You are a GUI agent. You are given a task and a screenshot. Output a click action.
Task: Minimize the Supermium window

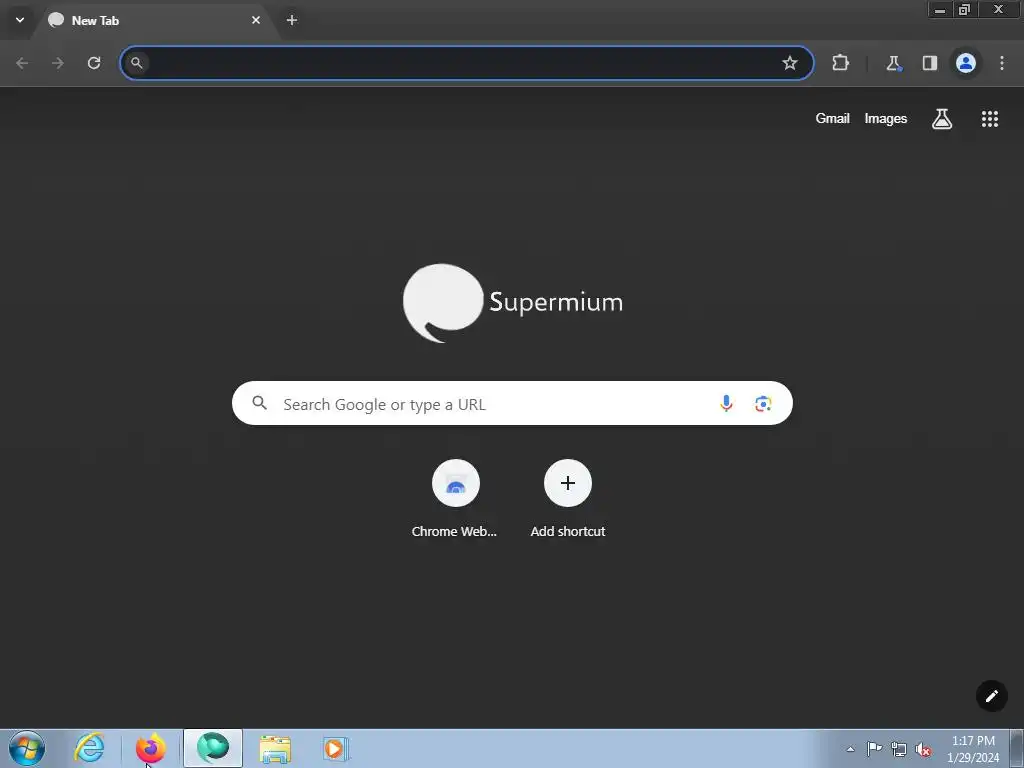pyautogui.click(x=940, y=9)
